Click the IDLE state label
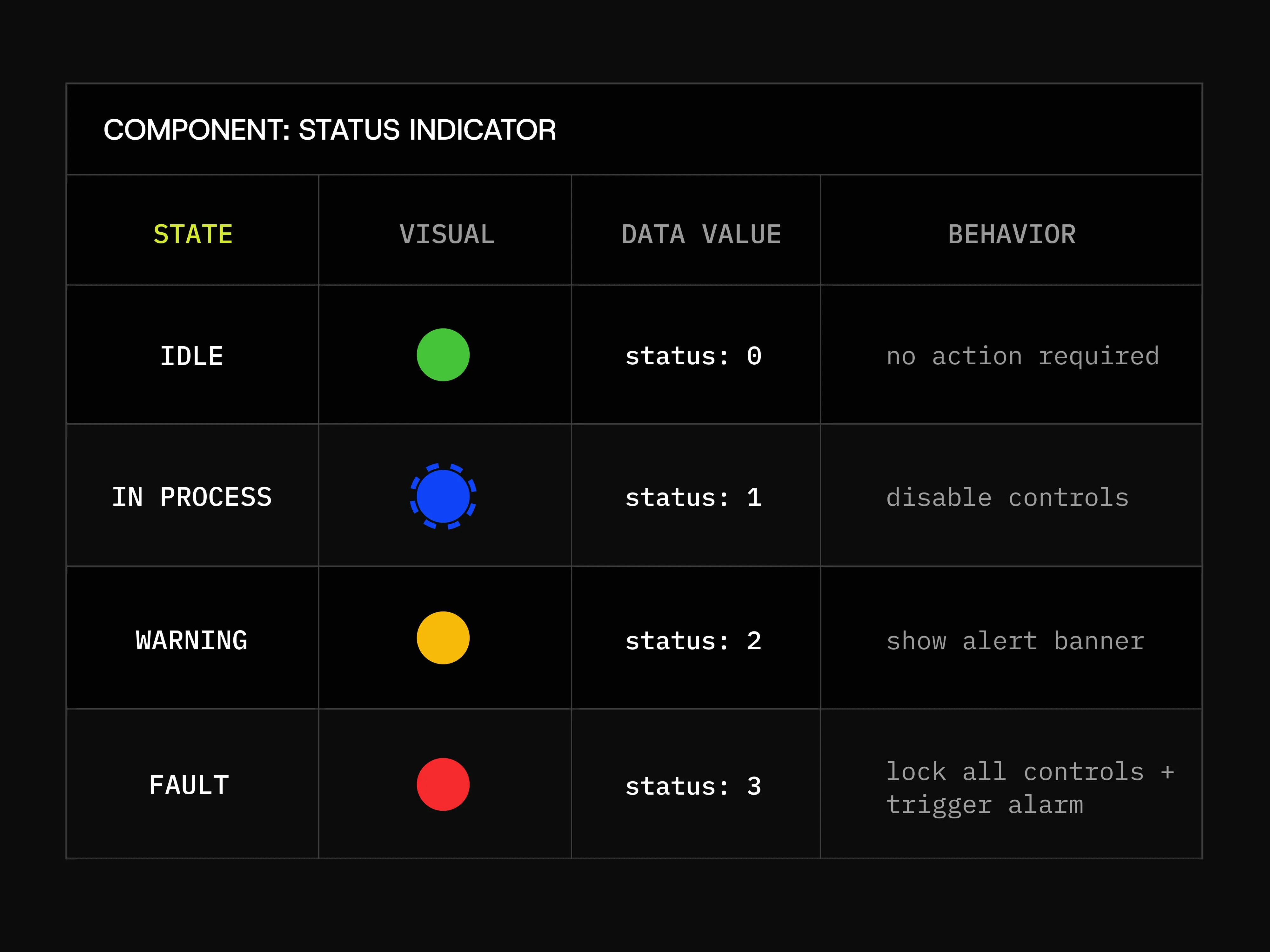The image size is (1270, 952). click(x=191, y=356)
